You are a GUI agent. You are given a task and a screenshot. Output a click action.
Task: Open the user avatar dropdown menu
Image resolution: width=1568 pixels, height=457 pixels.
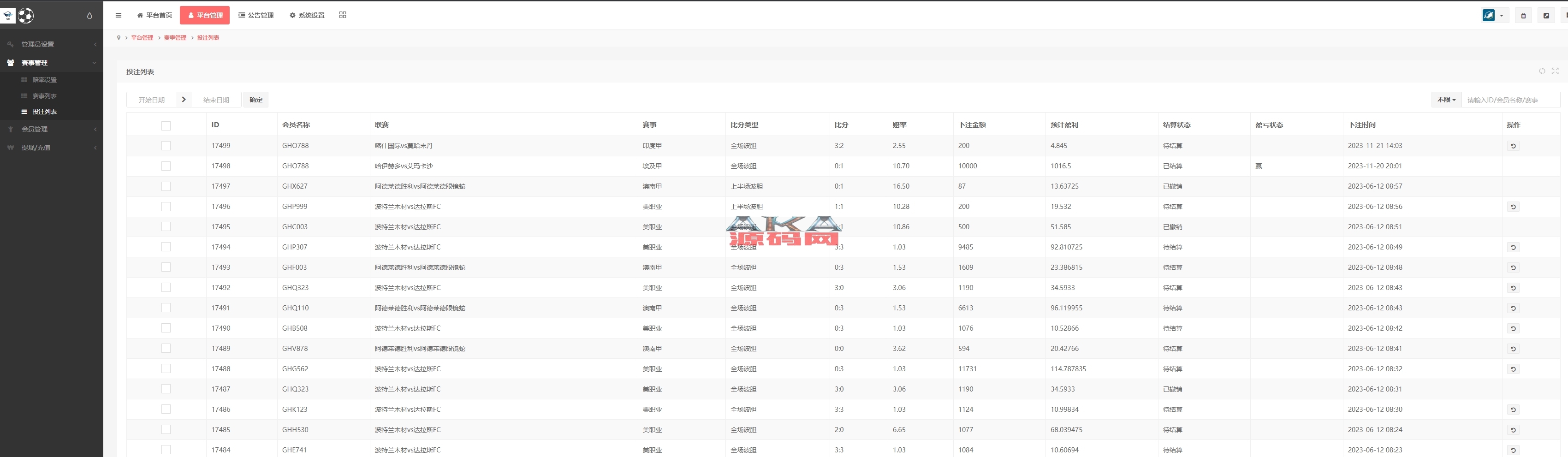click(1493, 16)
